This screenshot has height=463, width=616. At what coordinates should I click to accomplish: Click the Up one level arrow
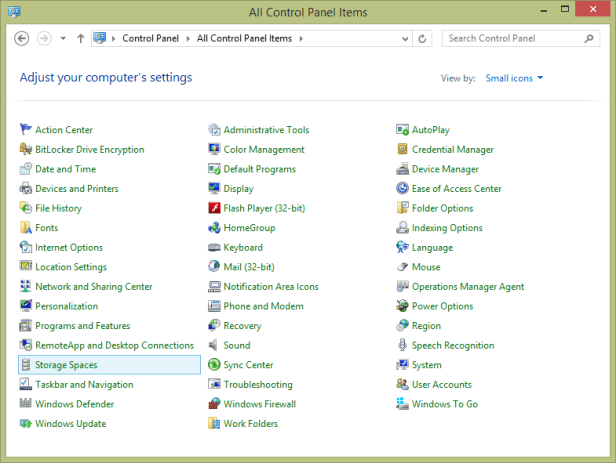click(81, 38)
